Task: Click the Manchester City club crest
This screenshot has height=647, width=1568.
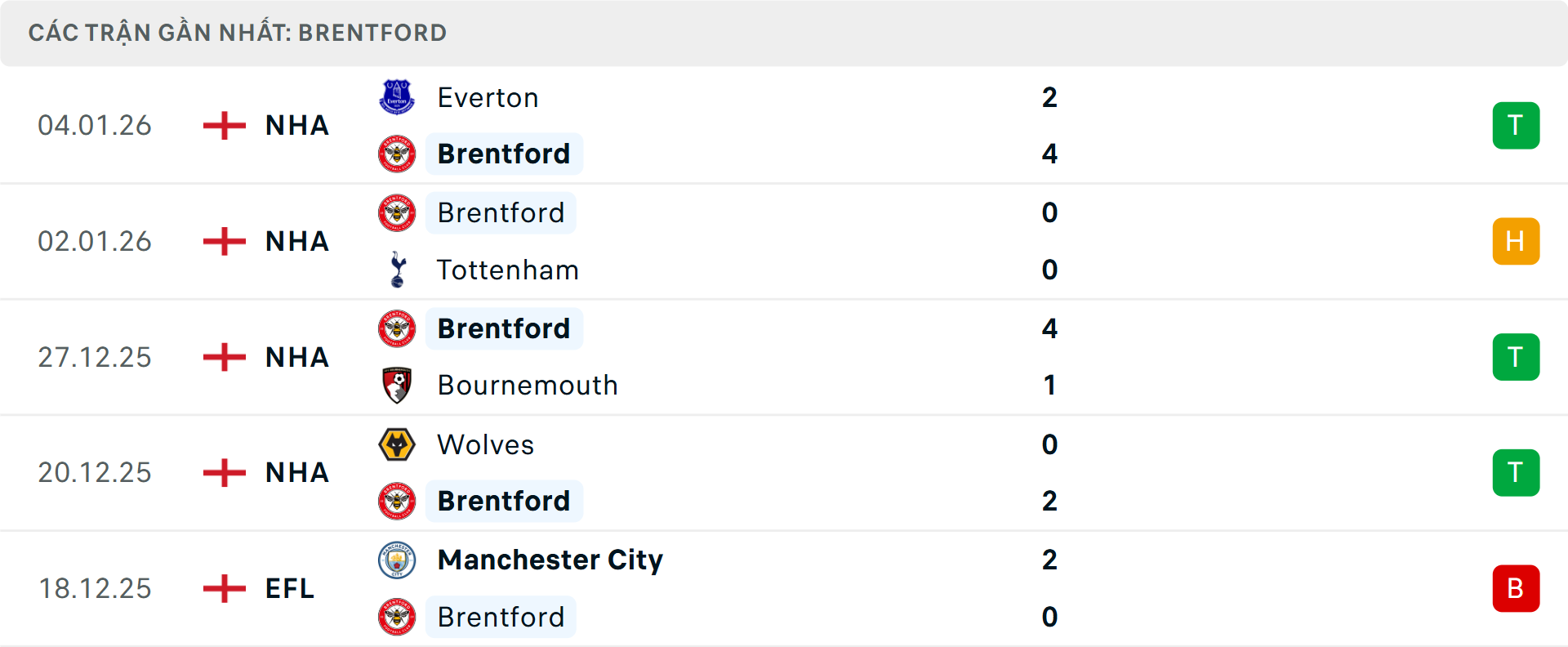Action: (x=397, y=560)
